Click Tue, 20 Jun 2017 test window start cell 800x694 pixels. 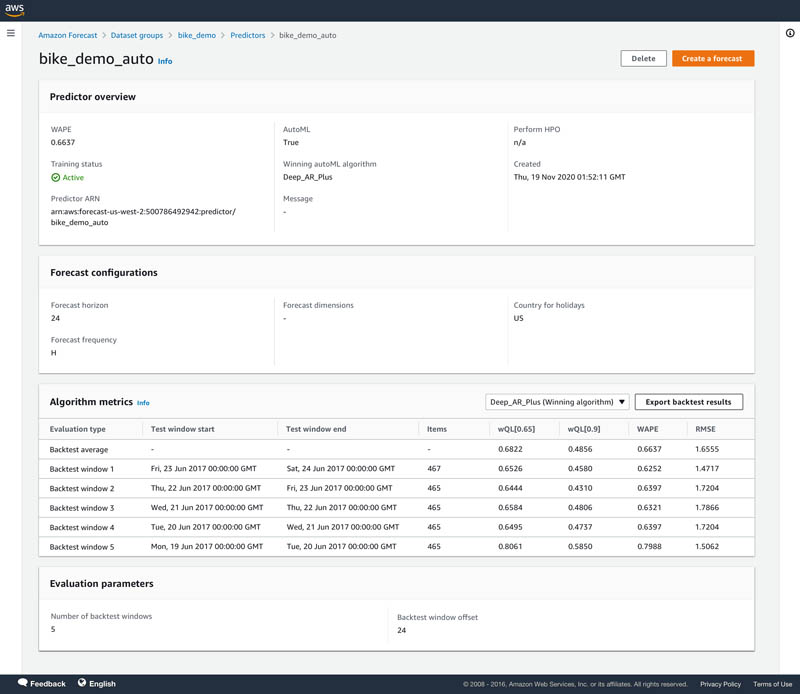pos(206,527)
